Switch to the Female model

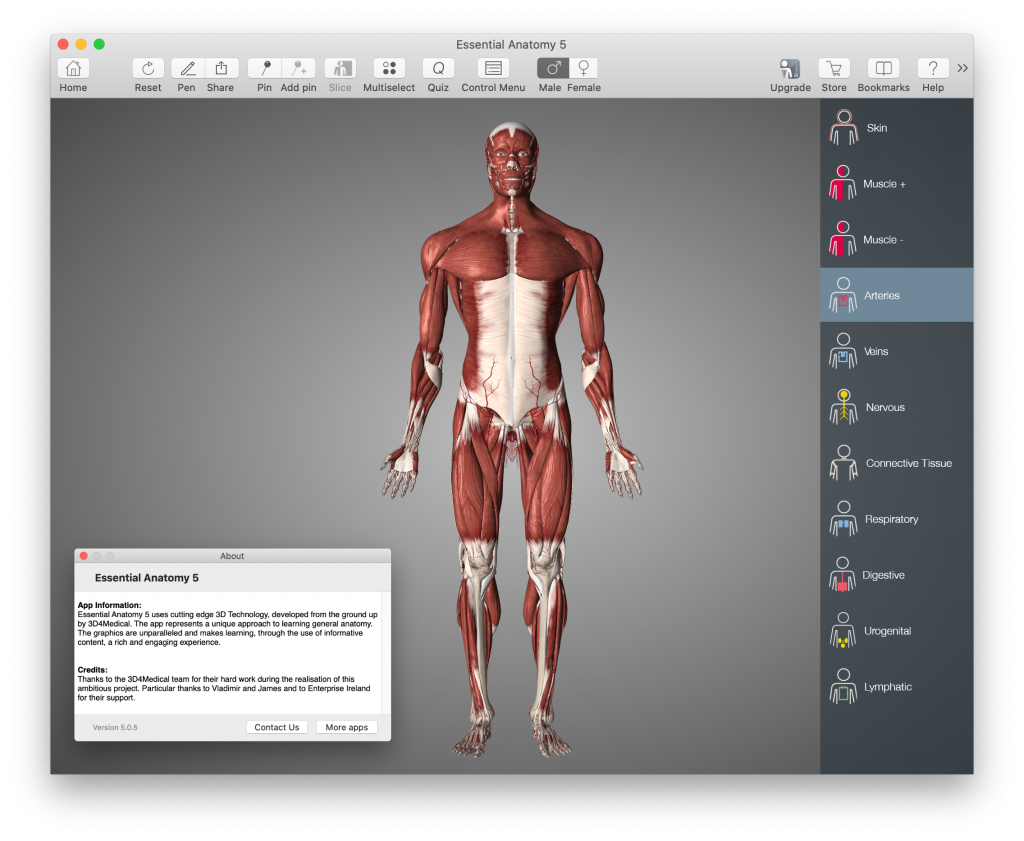(583, 69)
